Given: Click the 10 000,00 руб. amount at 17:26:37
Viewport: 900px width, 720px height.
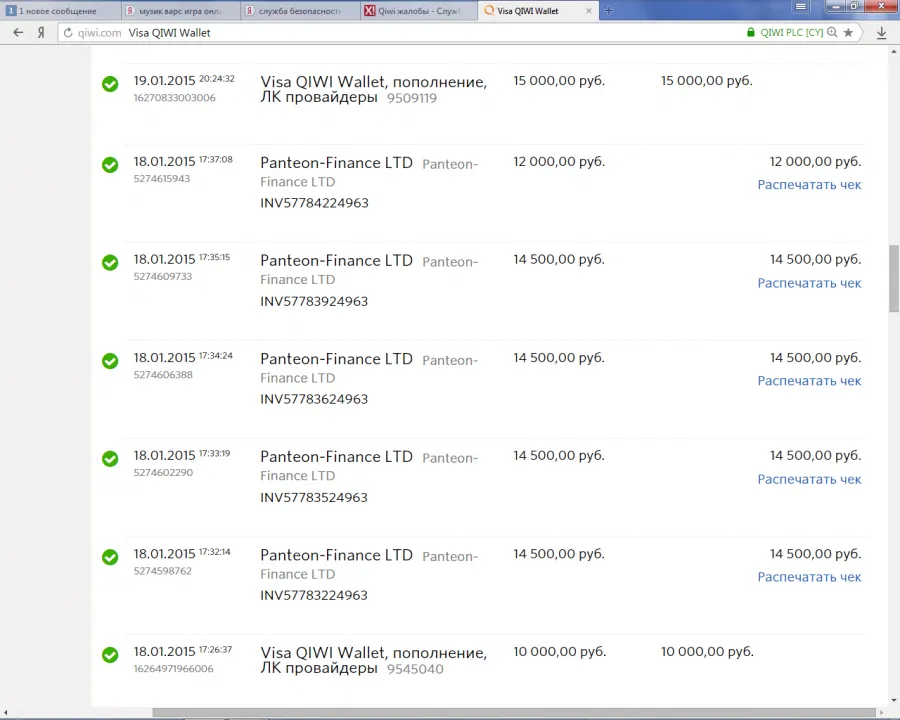Looking at the screenshot, I should (x=560, y=652).
